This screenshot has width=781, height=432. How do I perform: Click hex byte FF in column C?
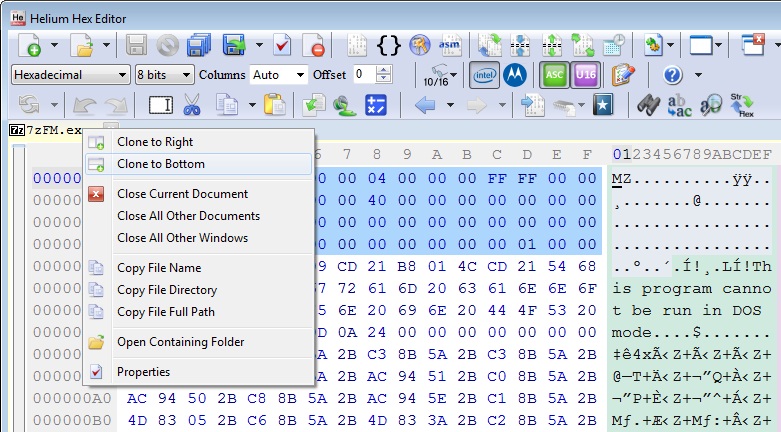pyautogui.click(x=497, y=178)
